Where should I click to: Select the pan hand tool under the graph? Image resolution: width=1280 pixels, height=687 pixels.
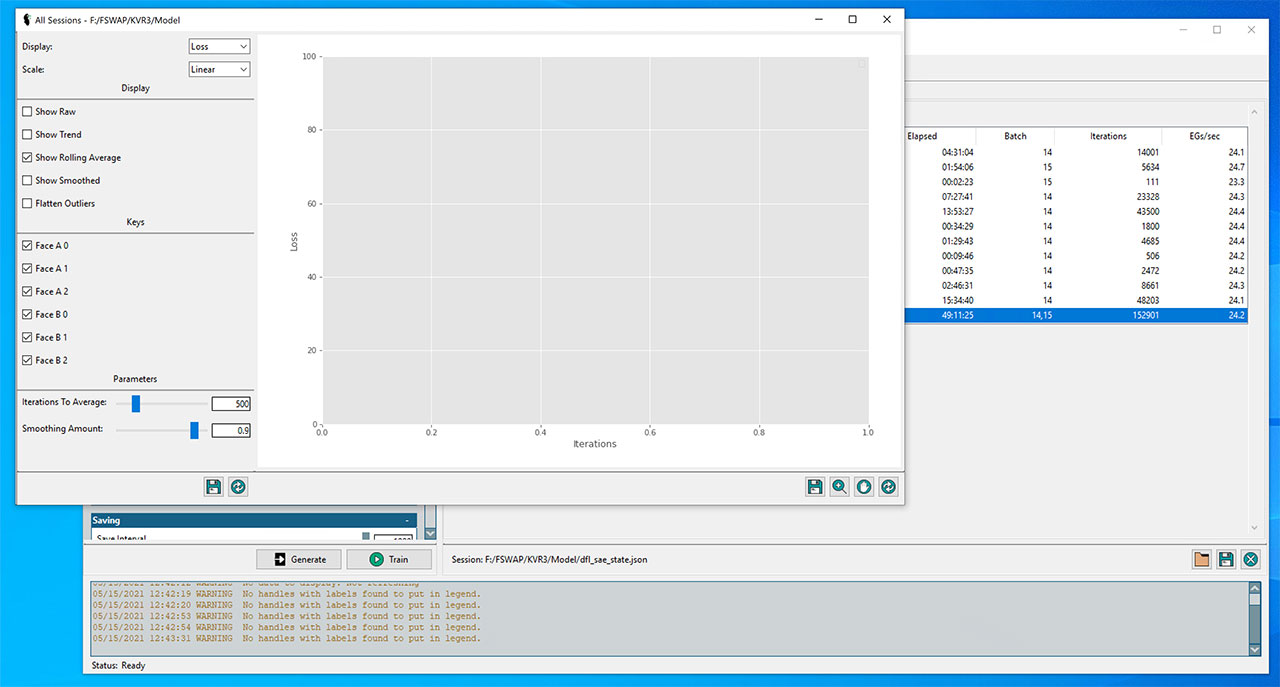(864, 487)
